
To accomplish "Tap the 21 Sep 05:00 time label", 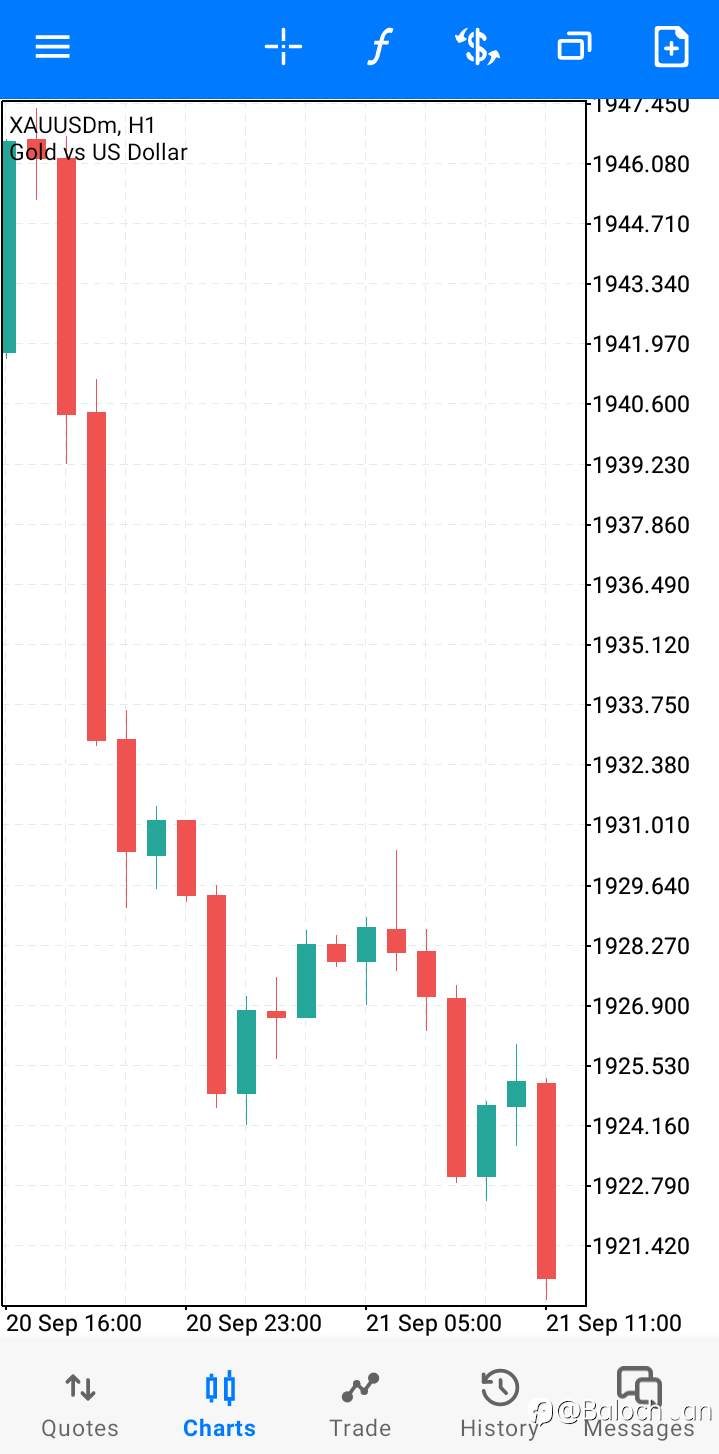I will click(x=433, y=1323).
